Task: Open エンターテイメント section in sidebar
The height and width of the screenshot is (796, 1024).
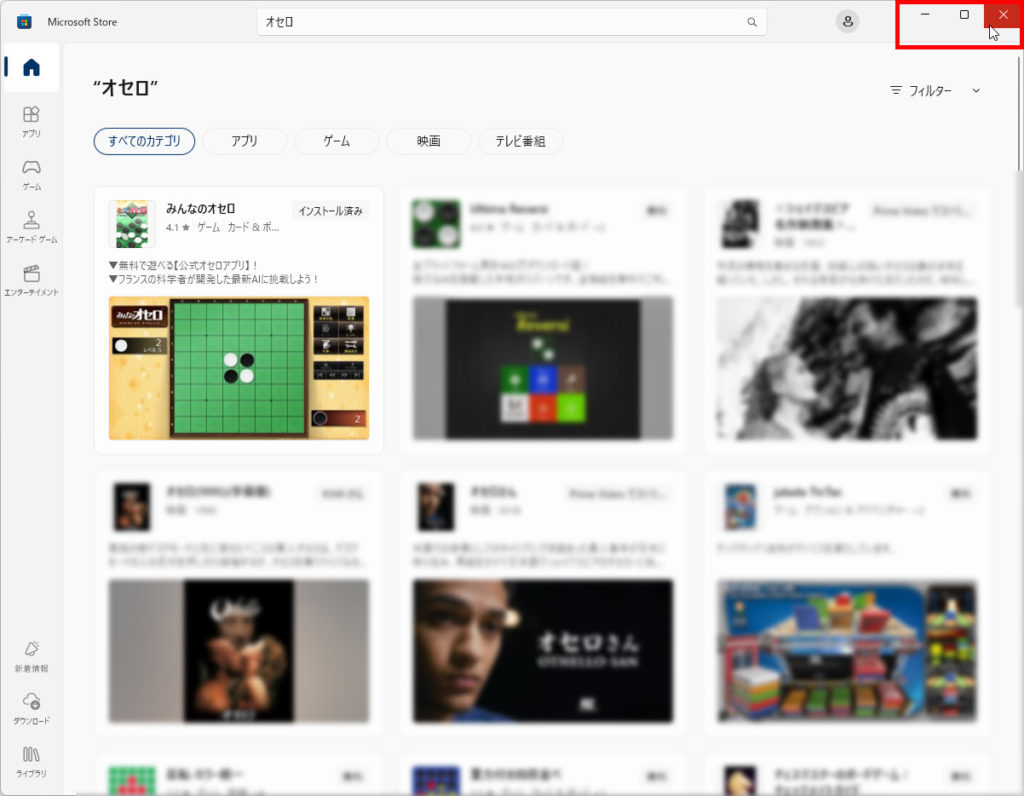Action: [x=31, y=280]
